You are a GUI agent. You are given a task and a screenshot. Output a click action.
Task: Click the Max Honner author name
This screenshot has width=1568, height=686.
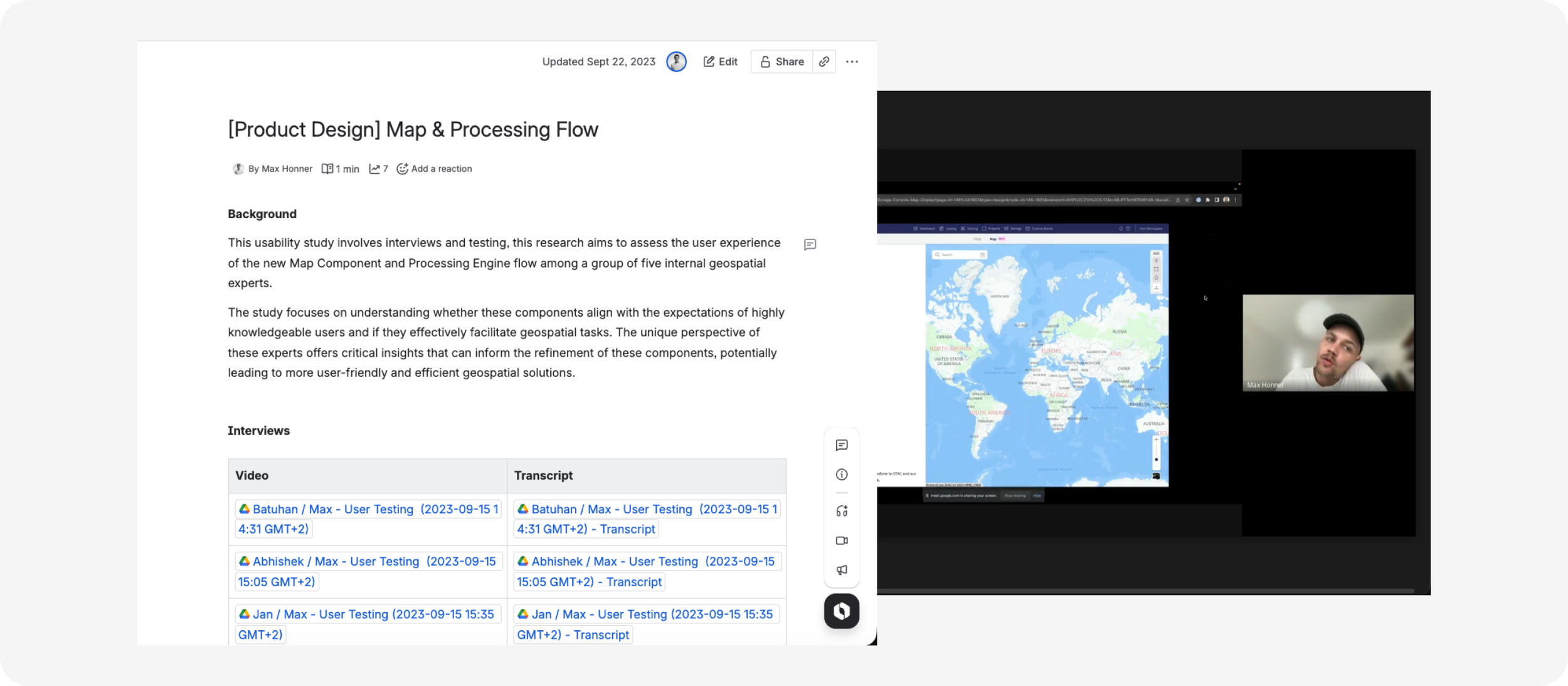point(287,169)
